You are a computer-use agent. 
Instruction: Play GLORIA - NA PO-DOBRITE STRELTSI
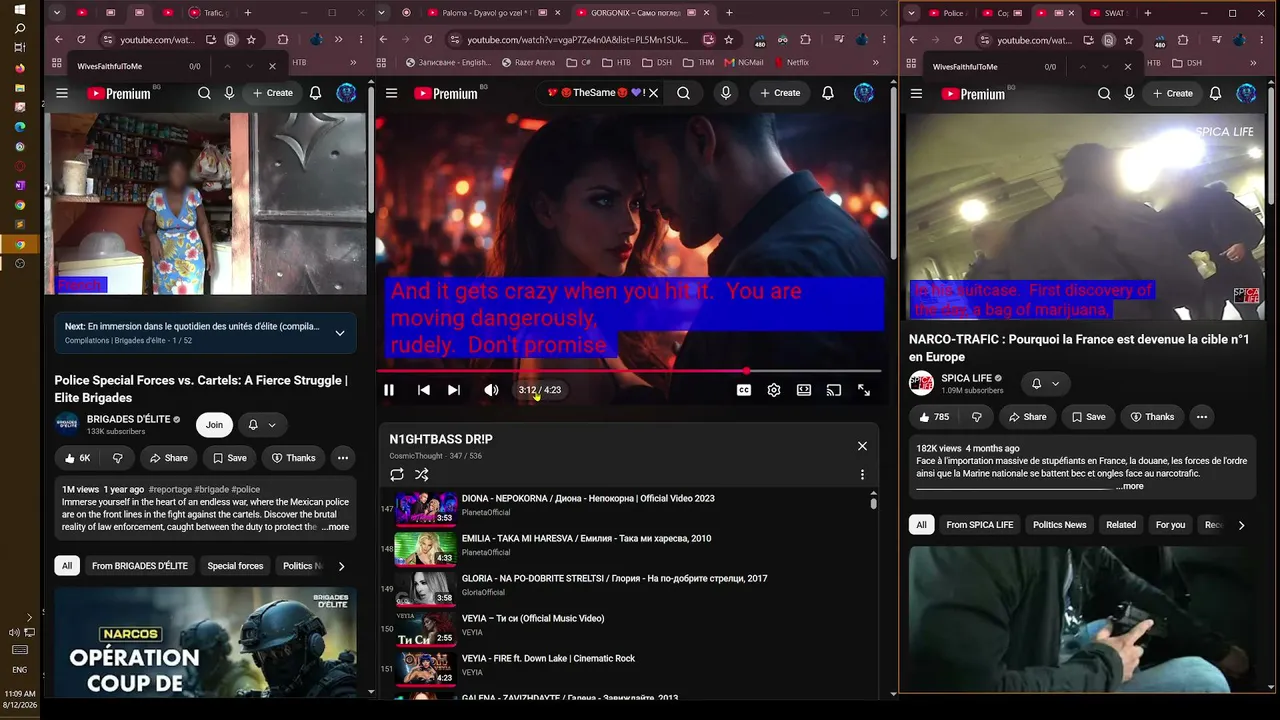pos(614,578)
